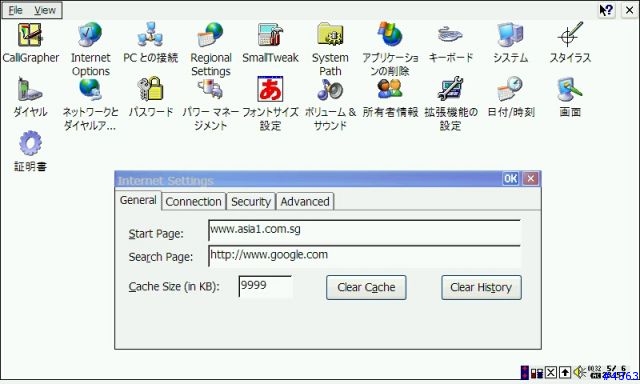The height and width of the screenshot is (384, 640).
Task: Click the 'Start Page:' label
Action: pyautogui.click(x=156, y=234)
